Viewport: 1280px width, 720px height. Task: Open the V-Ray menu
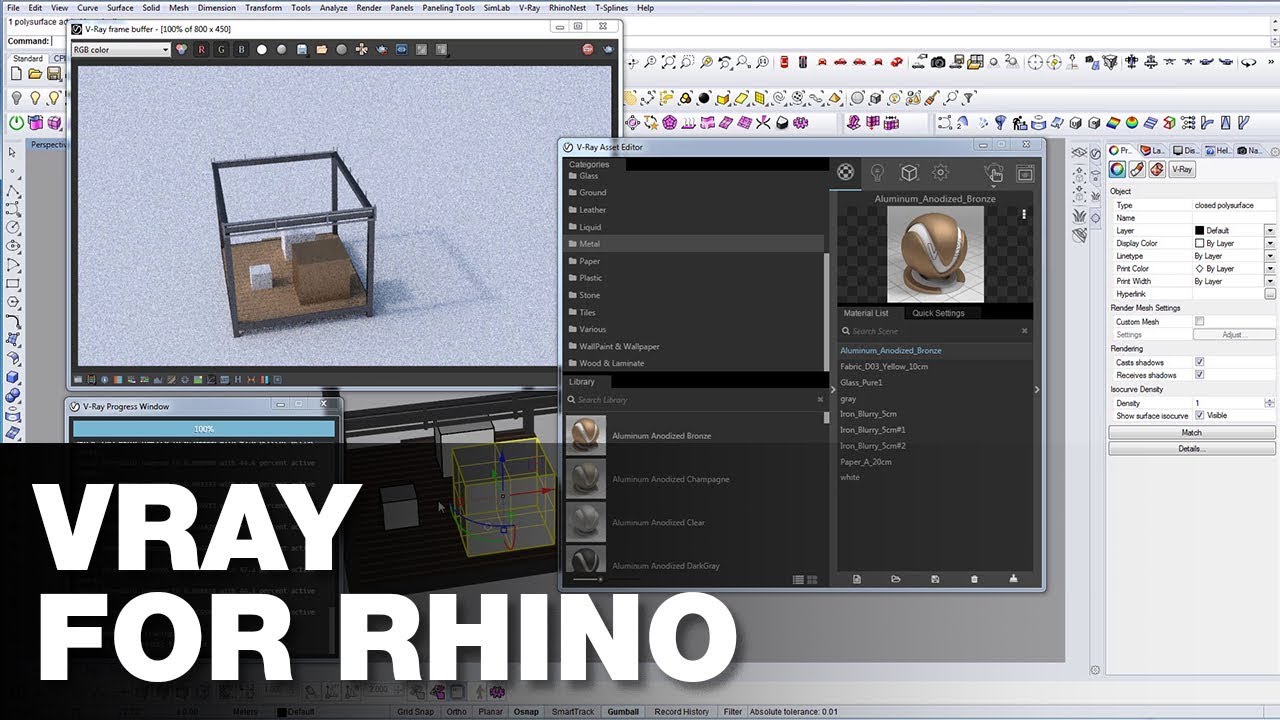[530, 7]
